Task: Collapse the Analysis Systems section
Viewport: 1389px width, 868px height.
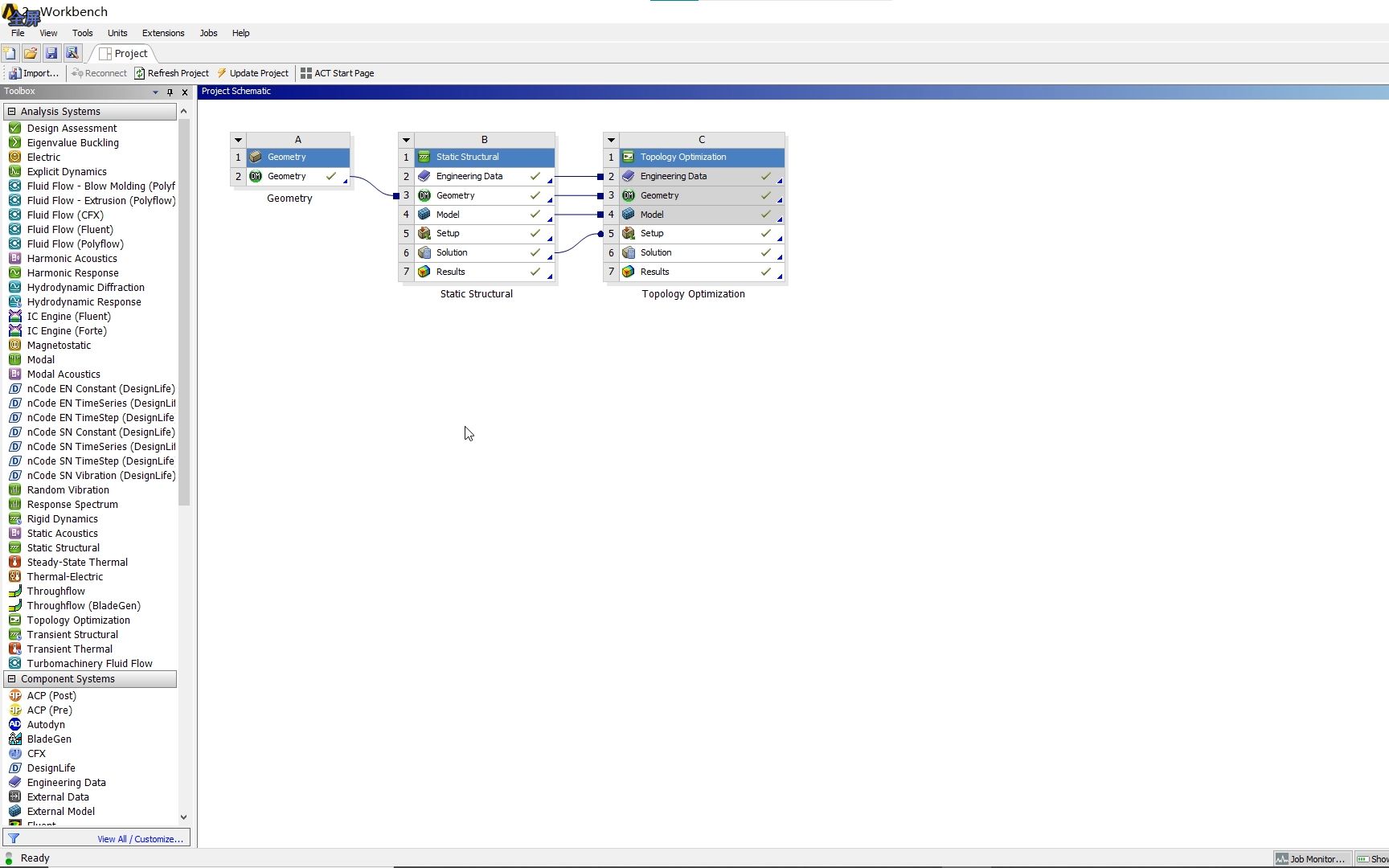Action: (x=12, y=112)
